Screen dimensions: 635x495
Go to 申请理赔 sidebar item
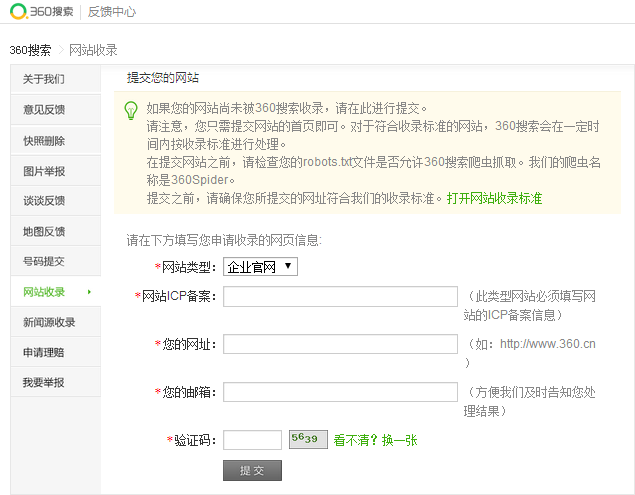[55, 352]
